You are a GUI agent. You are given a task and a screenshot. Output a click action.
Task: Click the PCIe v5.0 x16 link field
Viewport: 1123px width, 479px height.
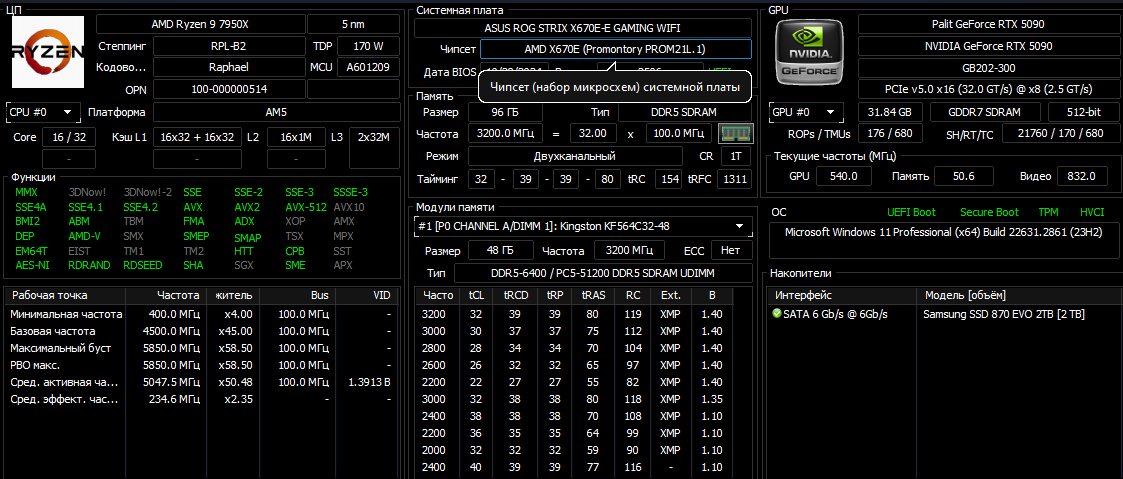click(988, 89)
